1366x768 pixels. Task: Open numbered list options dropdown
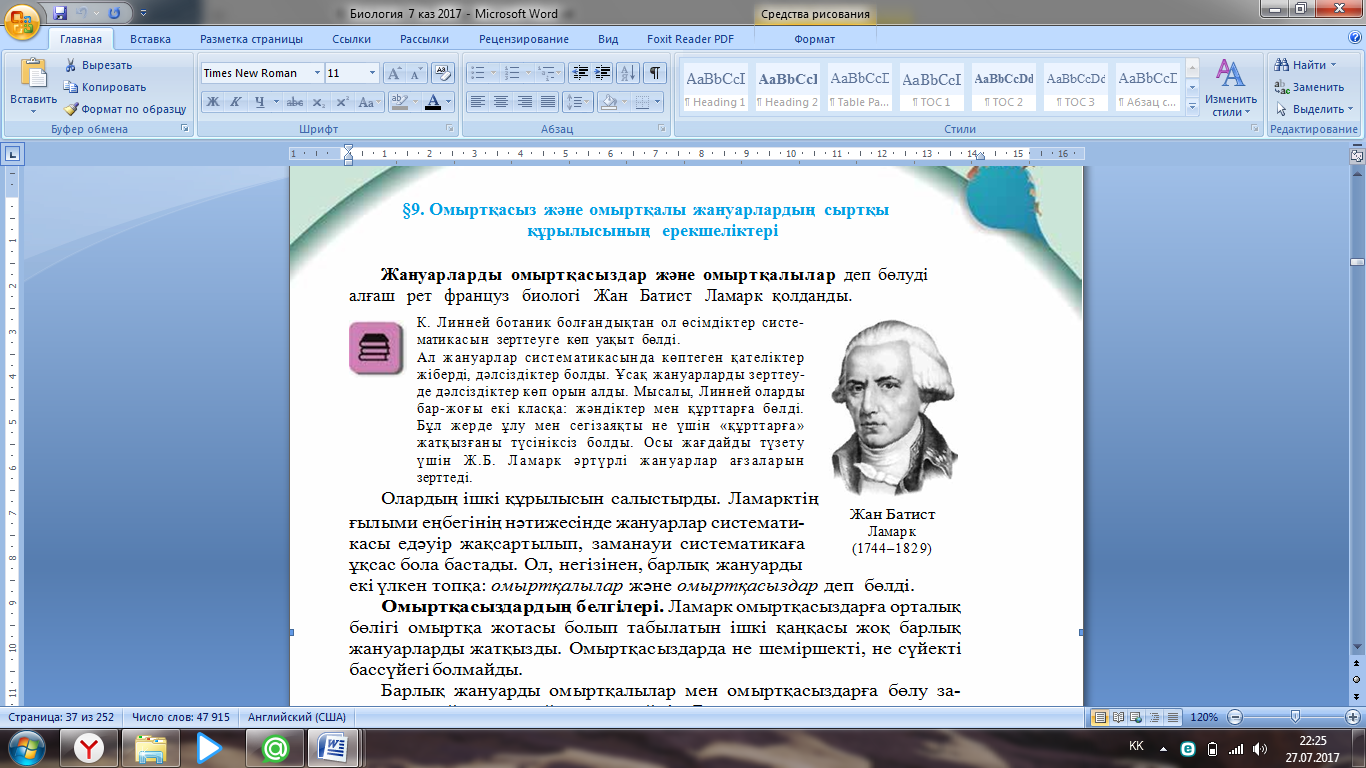click(x=525, y=73)
